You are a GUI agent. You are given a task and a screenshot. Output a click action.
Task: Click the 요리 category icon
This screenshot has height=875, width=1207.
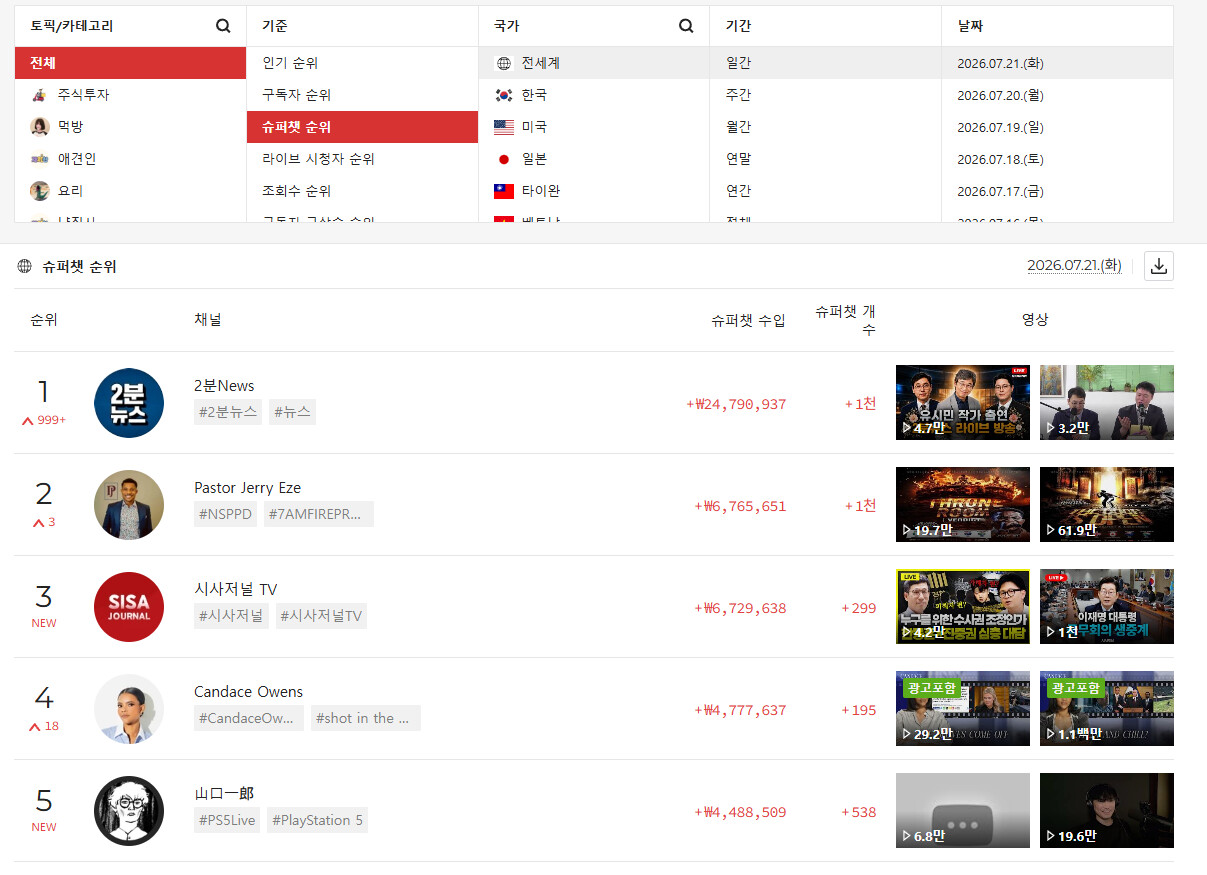pyautogui.click(x=39, y=191)
